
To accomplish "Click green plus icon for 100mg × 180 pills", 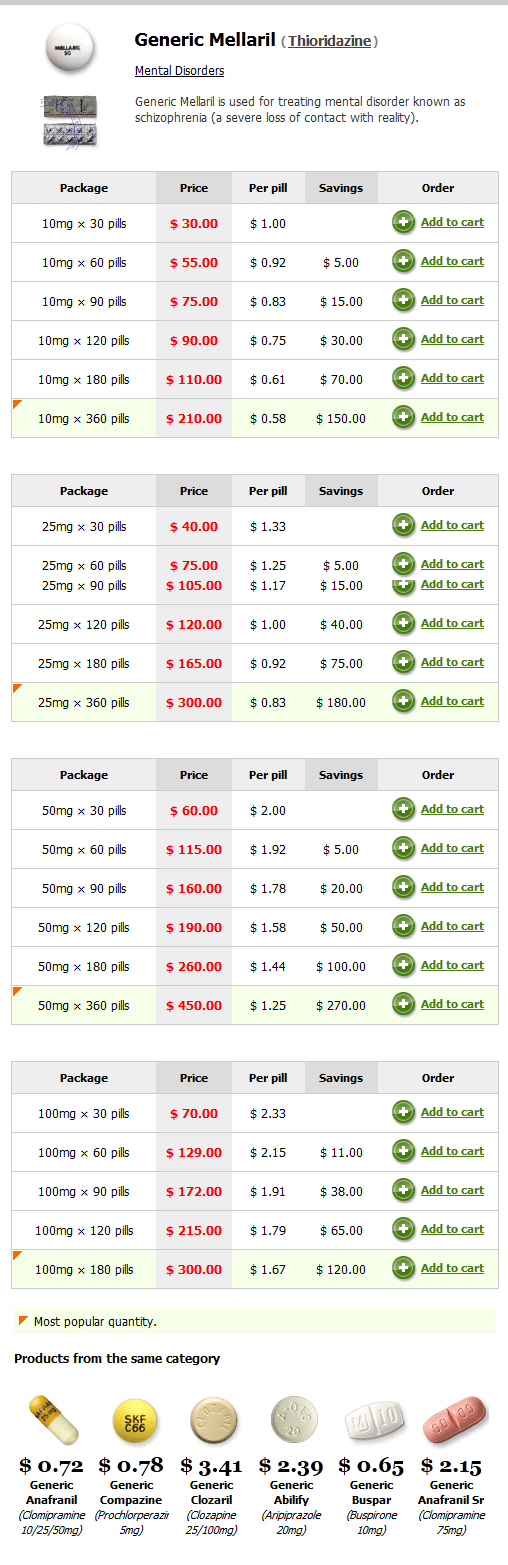I will [x=404, y=1269].
